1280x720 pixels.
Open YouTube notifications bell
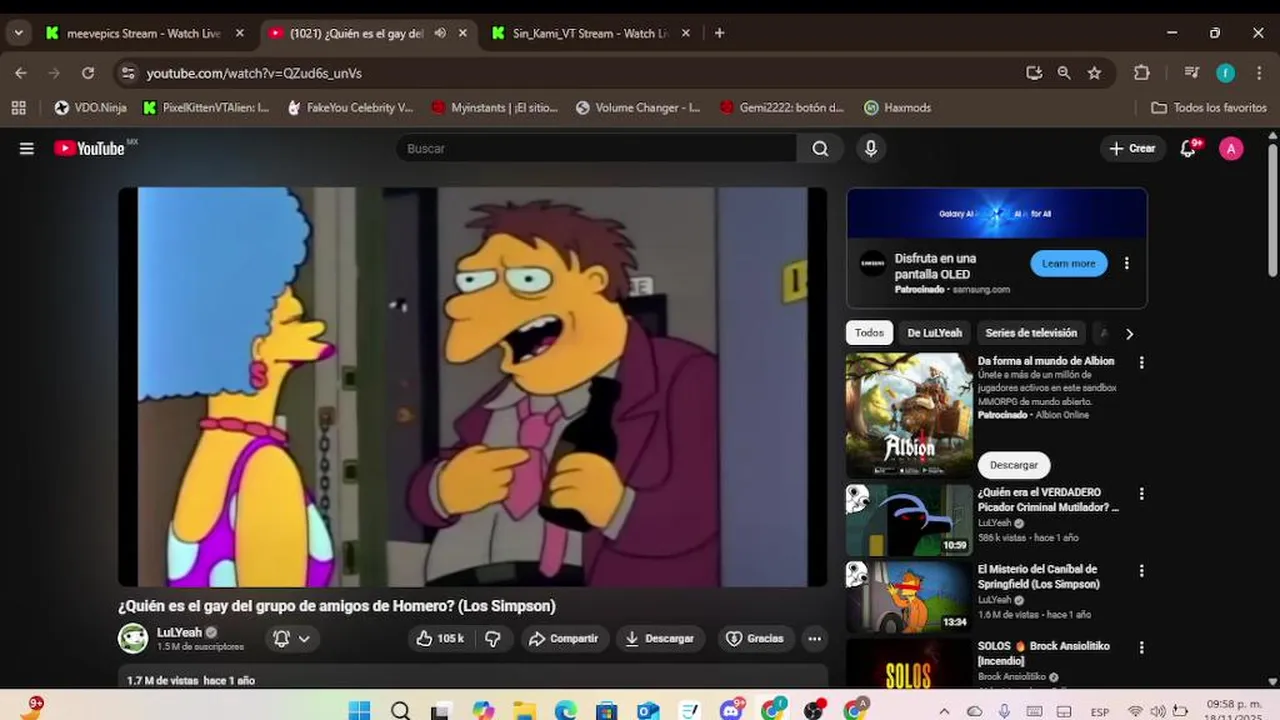(x=1188, y=149)
